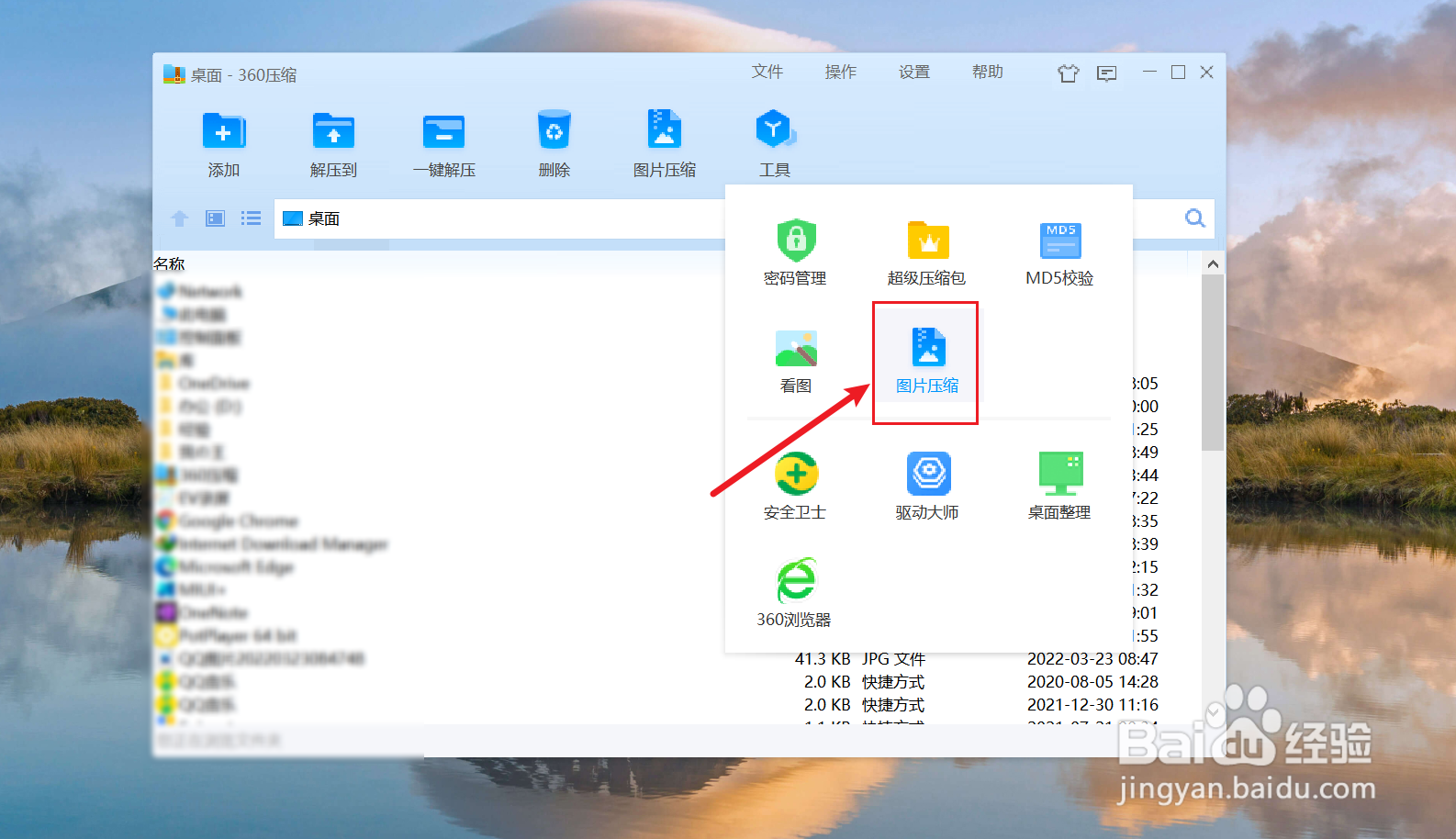
Task: Click the search magnifier icon
Action: [x=1194, y=218]
